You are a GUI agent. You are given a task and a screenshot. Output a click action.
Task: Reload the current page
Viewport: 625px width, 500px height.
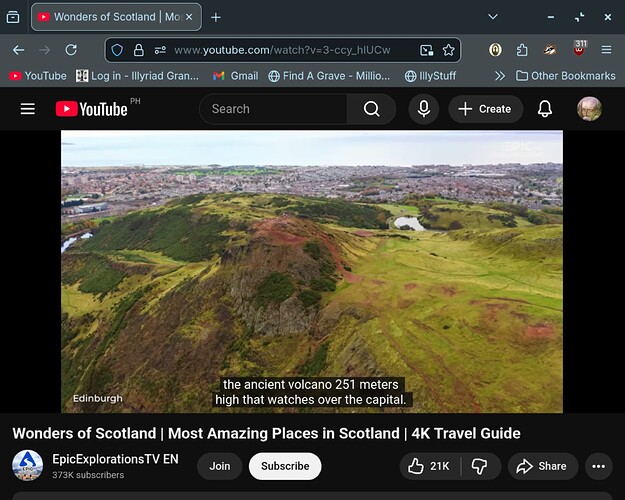click(71, 50)
